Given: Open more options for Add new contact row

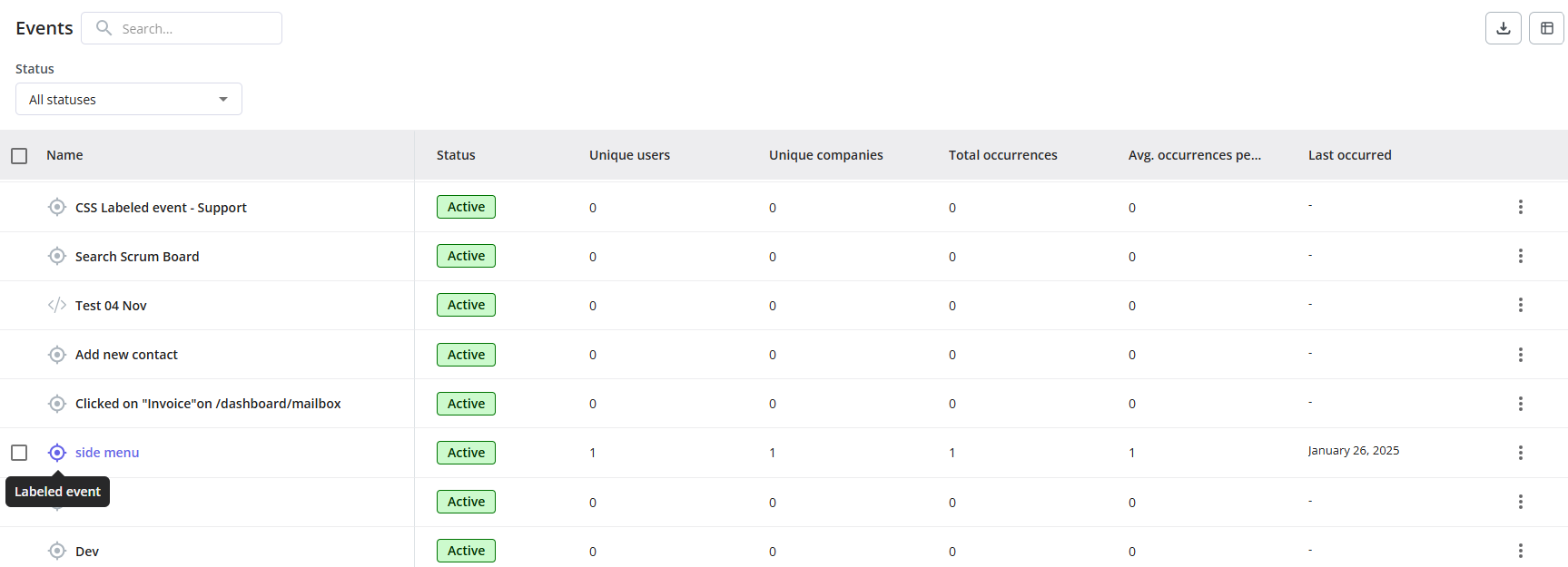Looking at the screenshot, I should (x=1521, y=355).
